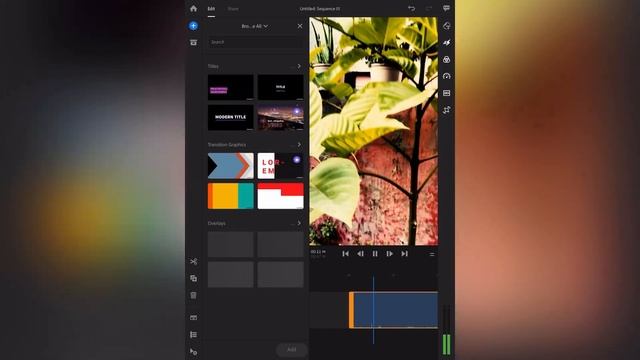Viewport: 640px width, 360px height.
Task: Go to the Home screen
Action: [193, 8]
